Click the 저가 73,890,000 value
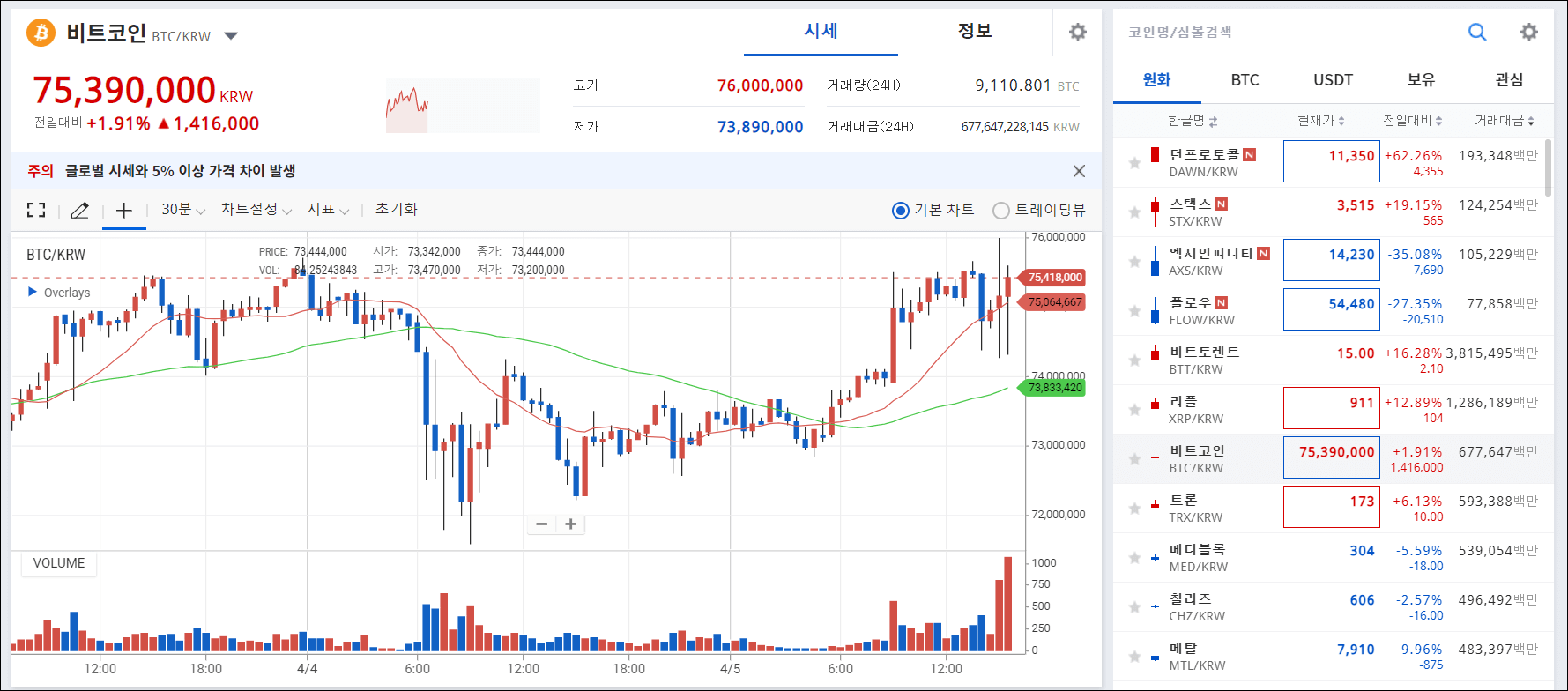Image resolution: width=1568 pixels, height=691 pixels. (760, 127)
